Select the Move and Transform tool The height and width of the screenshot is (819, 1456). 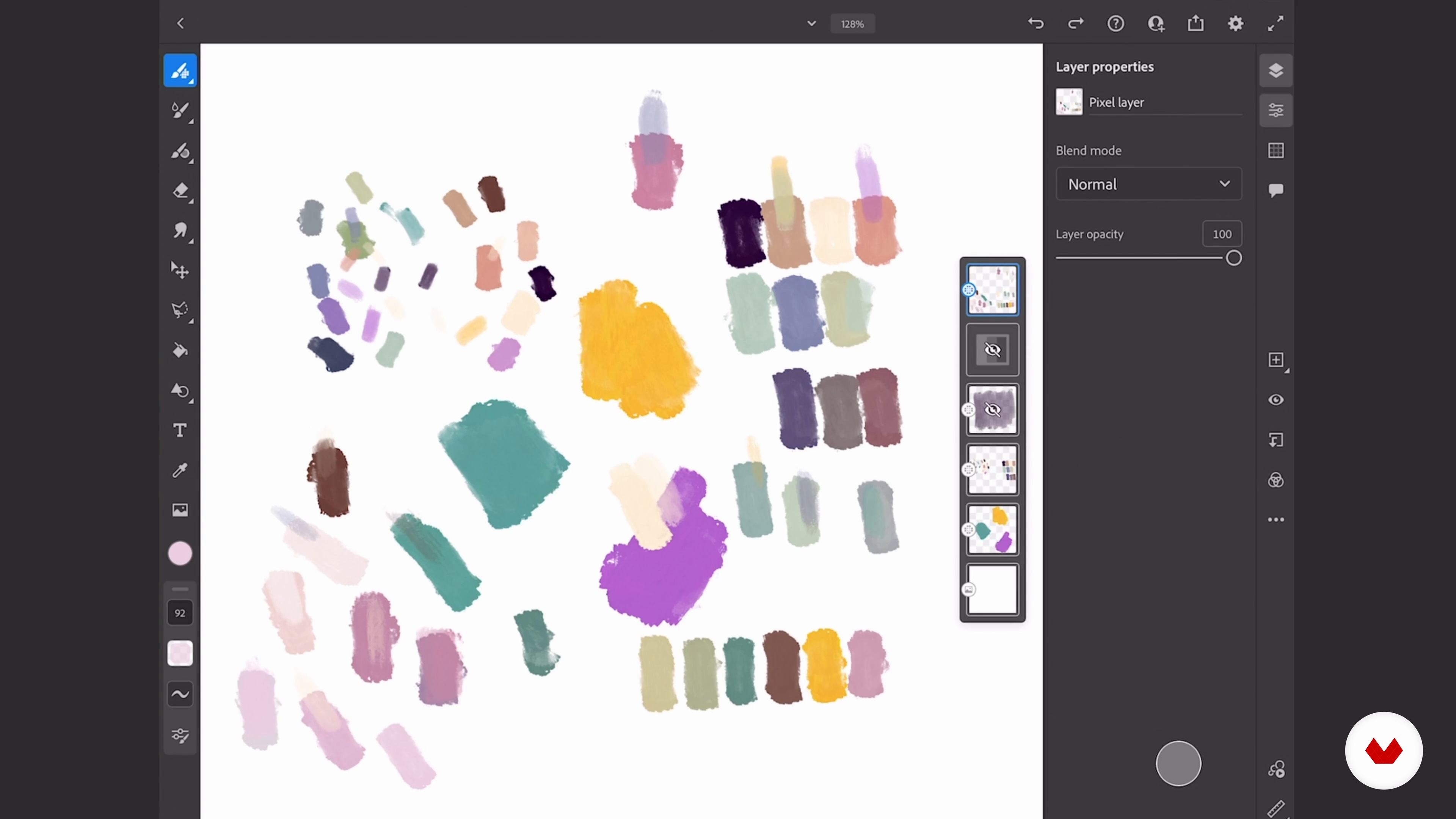[180, 270]
